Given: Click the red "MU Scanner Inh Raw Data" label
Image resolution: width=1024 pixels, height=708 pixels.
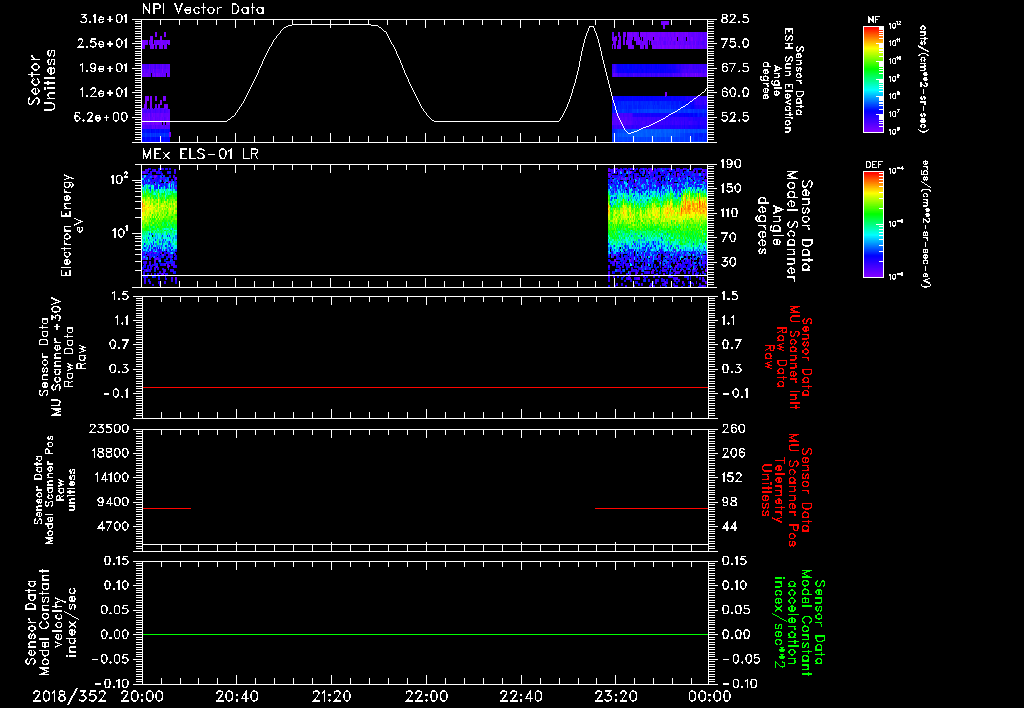Looking at the screenshot, I should [x=787, y=357].
